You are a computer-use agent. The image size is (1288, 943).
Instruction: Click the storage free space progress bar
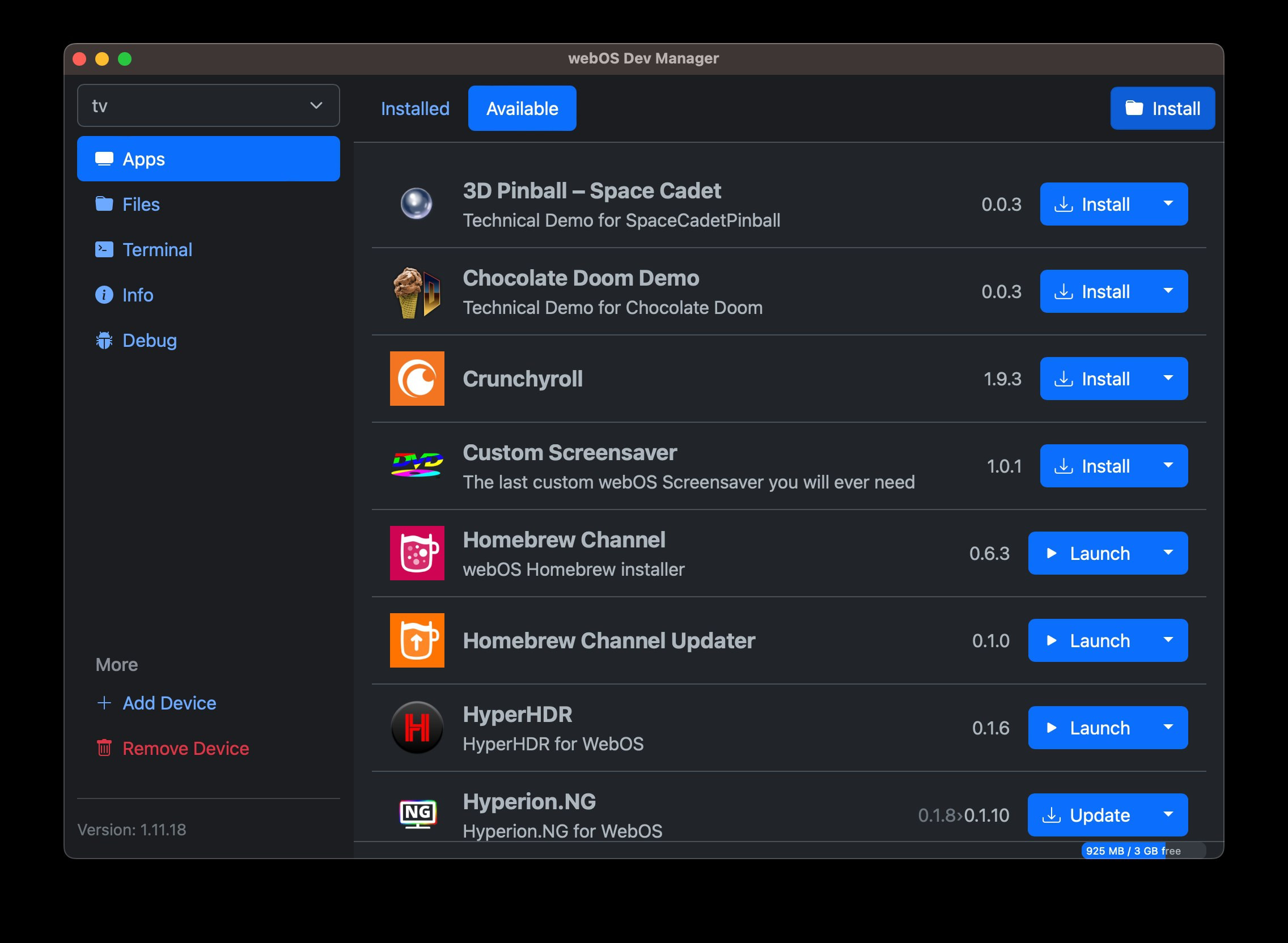click(x=1143, y=851)
